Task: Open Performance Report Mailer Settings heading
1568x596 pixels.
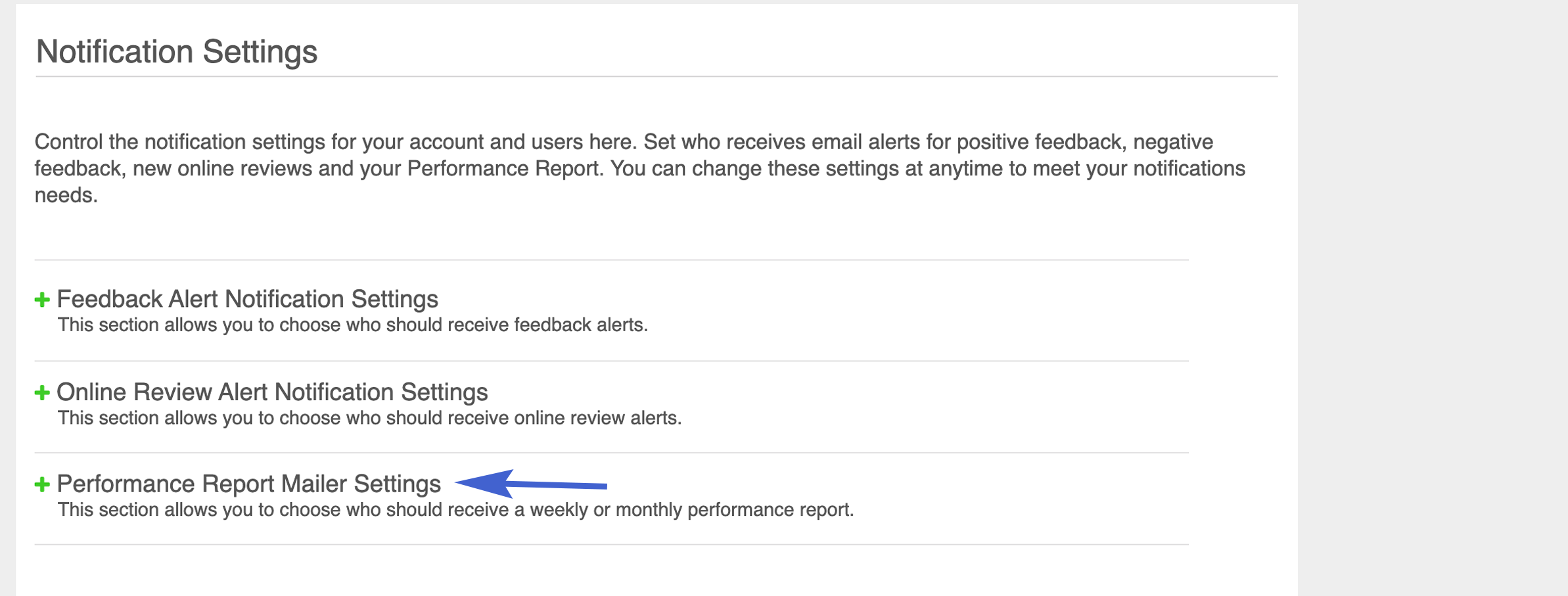Action: click(248, 484)
